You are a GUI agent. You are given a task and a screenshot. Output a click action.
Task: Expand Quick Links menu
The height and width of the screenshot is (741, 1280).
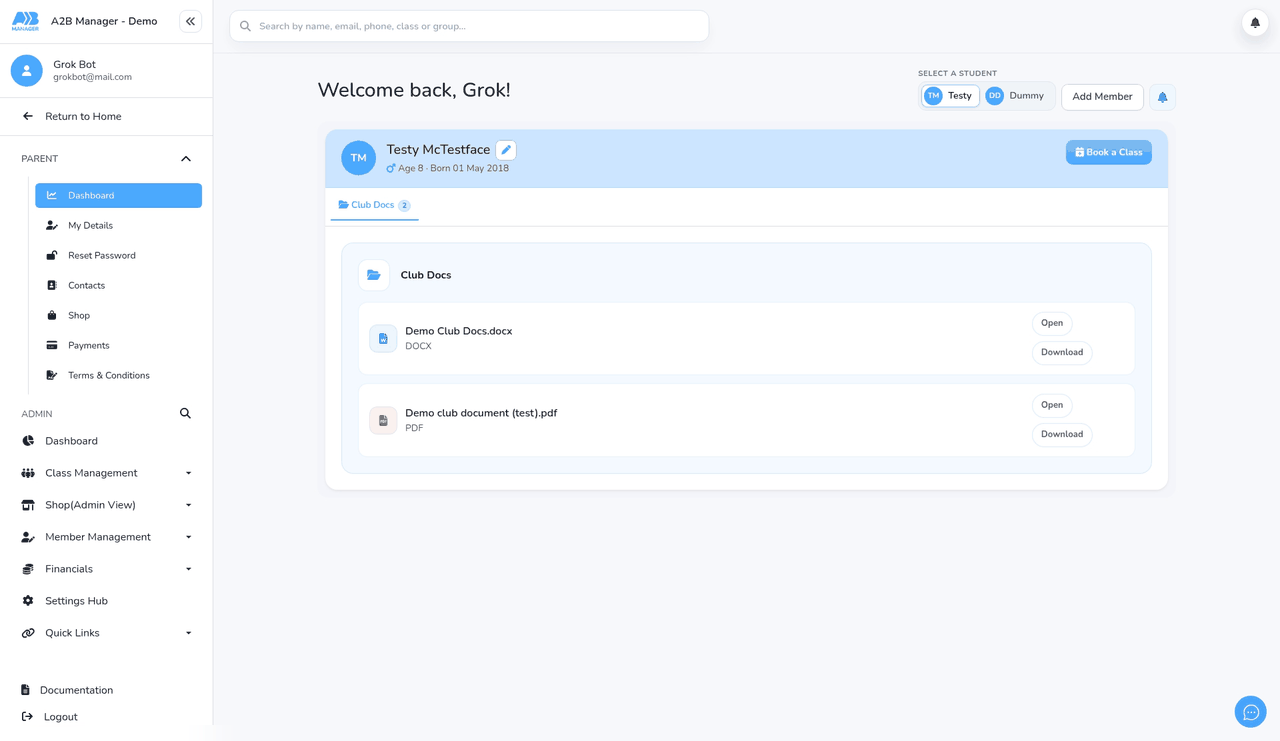click(106, 633)
